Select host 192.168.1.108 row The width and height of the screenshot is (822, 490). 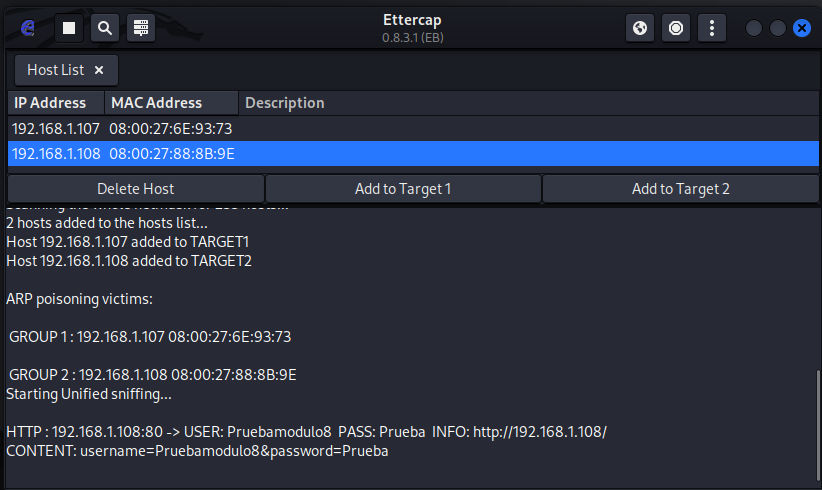coord(413,154)
